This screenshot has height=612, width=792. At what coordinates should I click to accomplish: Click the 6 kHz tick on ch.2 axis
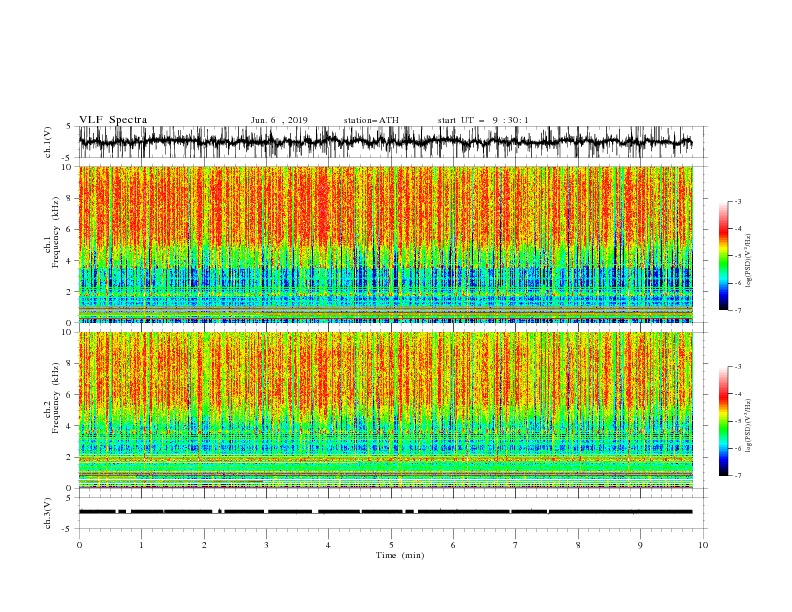[x=70, y=395]
